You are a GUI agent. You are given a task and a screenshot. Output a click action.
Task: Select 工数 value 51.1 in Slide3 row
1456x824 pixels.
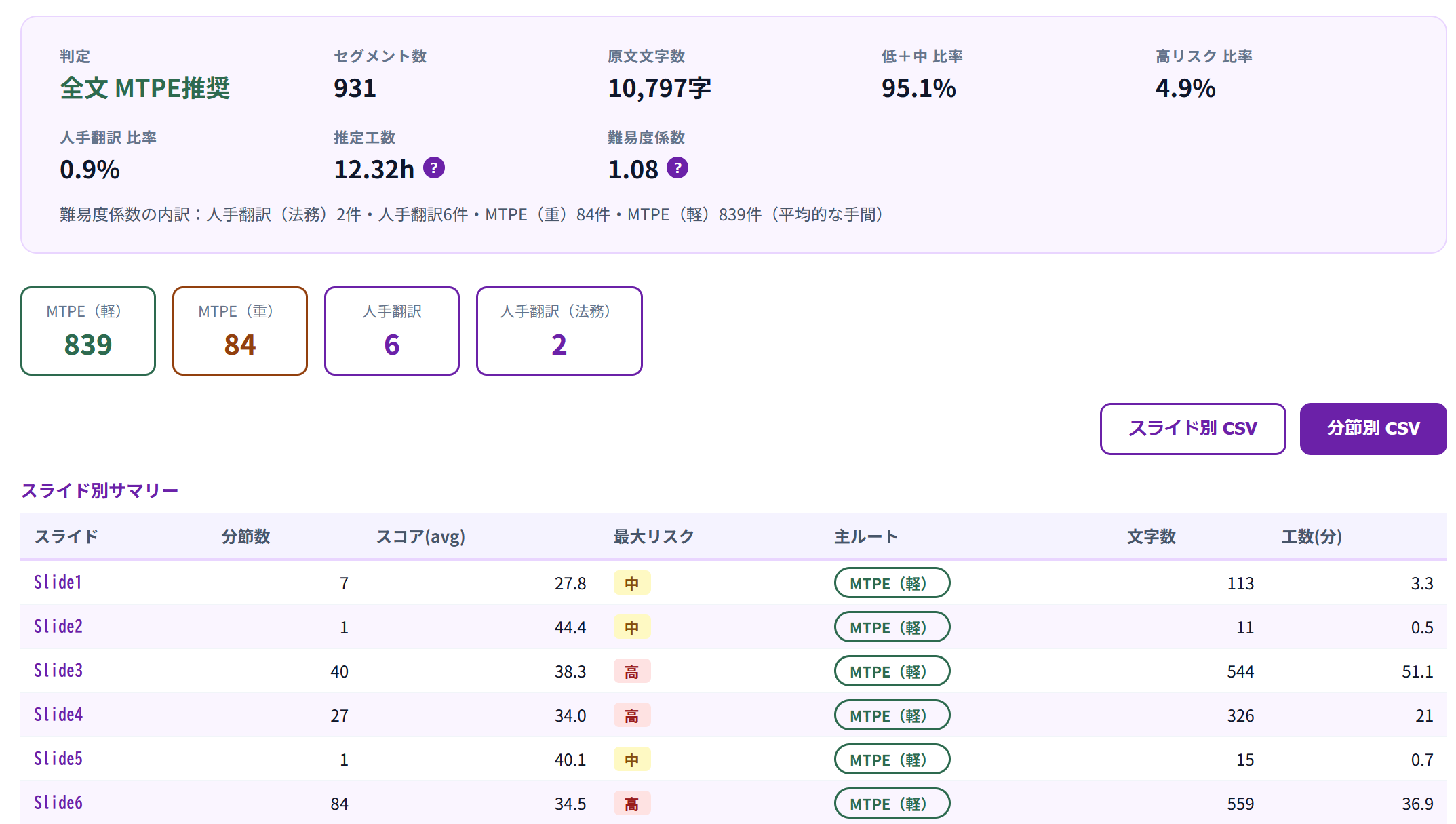click(1417, 671)
